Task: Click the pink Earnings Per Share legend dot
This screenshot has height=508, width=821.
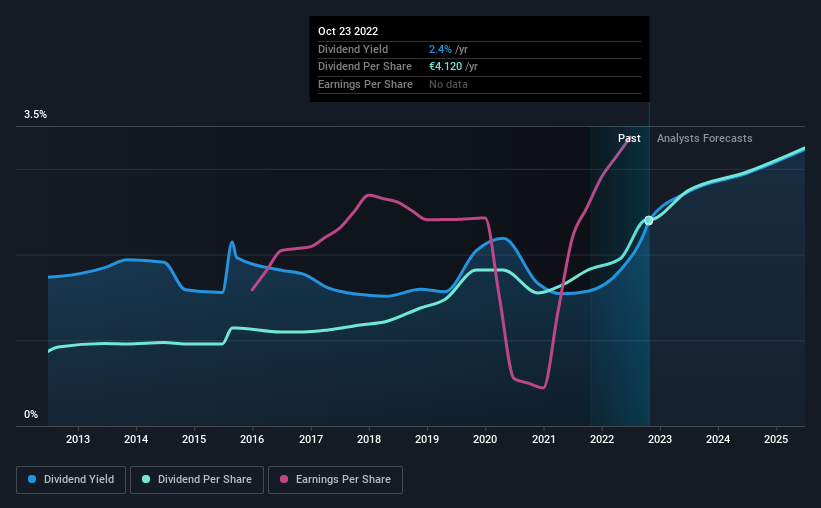Action: pos(284,479)
